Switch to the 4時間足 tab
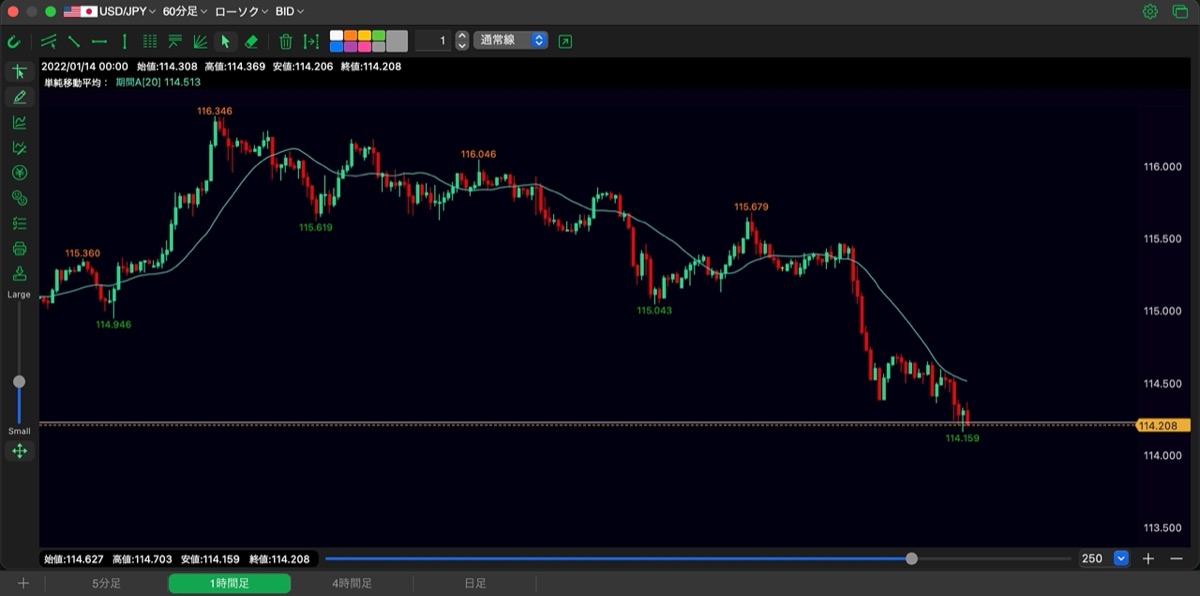The image size is (1200, 596). click(352, 583)
